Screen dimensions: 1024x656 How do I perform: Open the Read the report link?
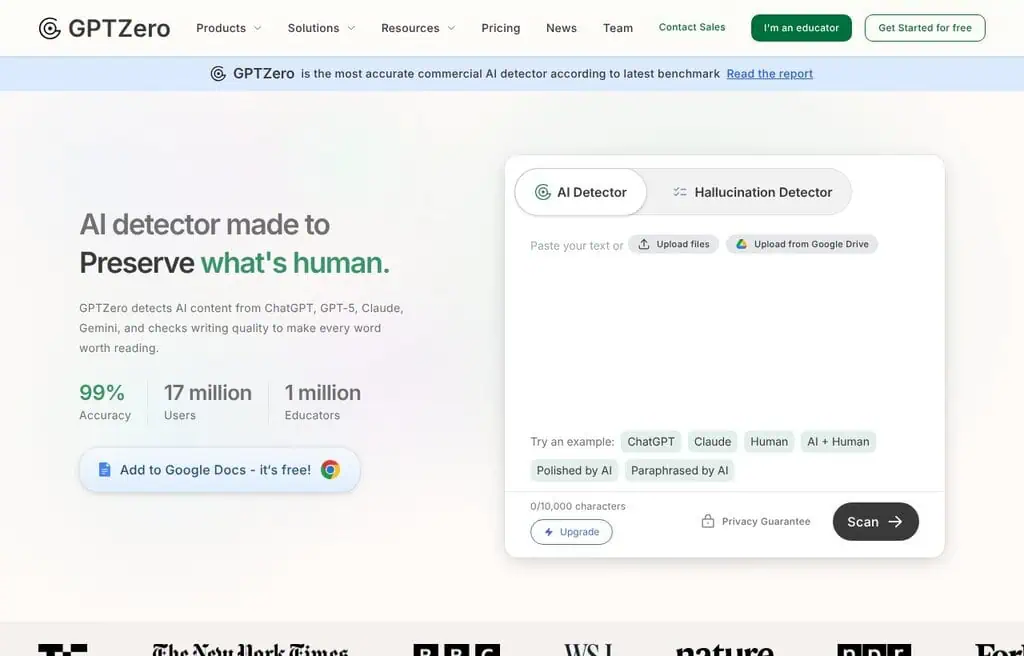769,74
